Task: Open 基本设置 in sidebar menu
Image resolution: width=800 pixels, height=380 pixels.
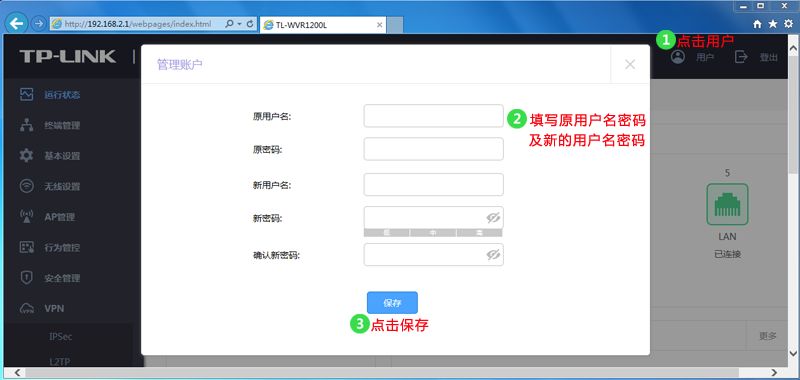Action: pos(62,156)
